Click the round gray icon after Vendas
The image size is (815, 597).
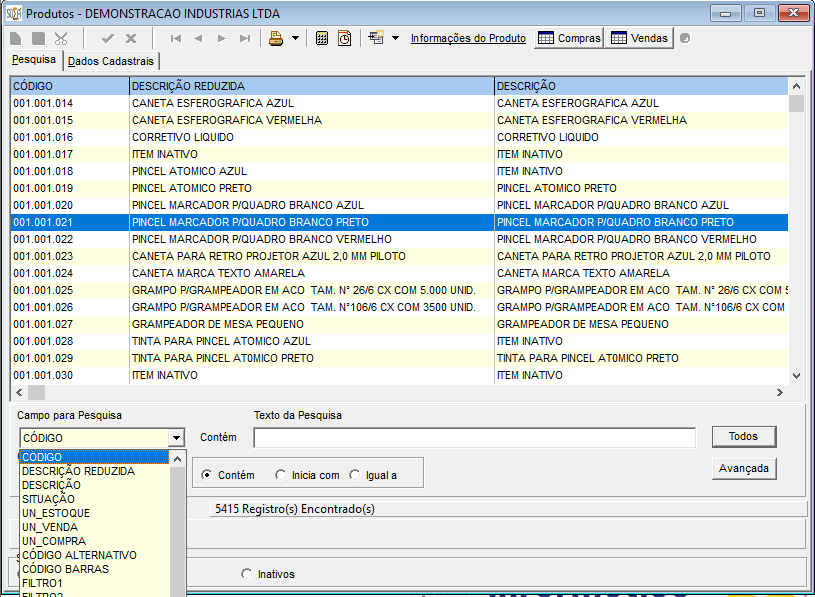click(685, 38)
